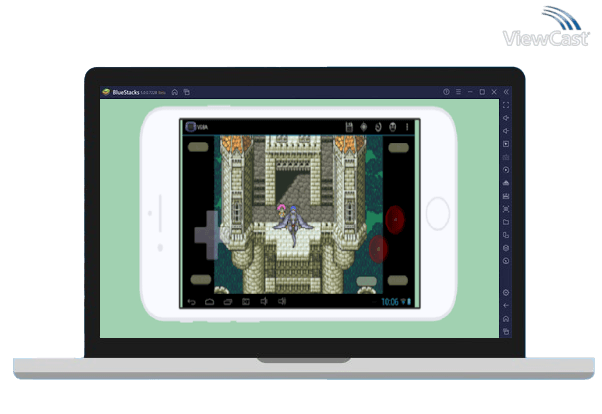Click the 10:06 clock in status bar
The height and width of the screenshot is (414, 602).
(390, 302)
